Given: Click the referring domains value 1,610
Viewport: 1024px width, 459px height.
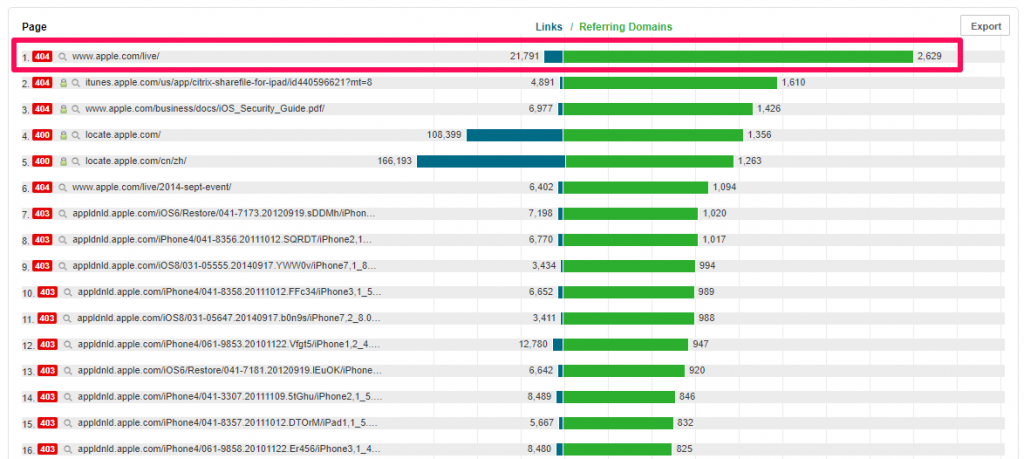Looking at the screenshot, I should [794, 83].
